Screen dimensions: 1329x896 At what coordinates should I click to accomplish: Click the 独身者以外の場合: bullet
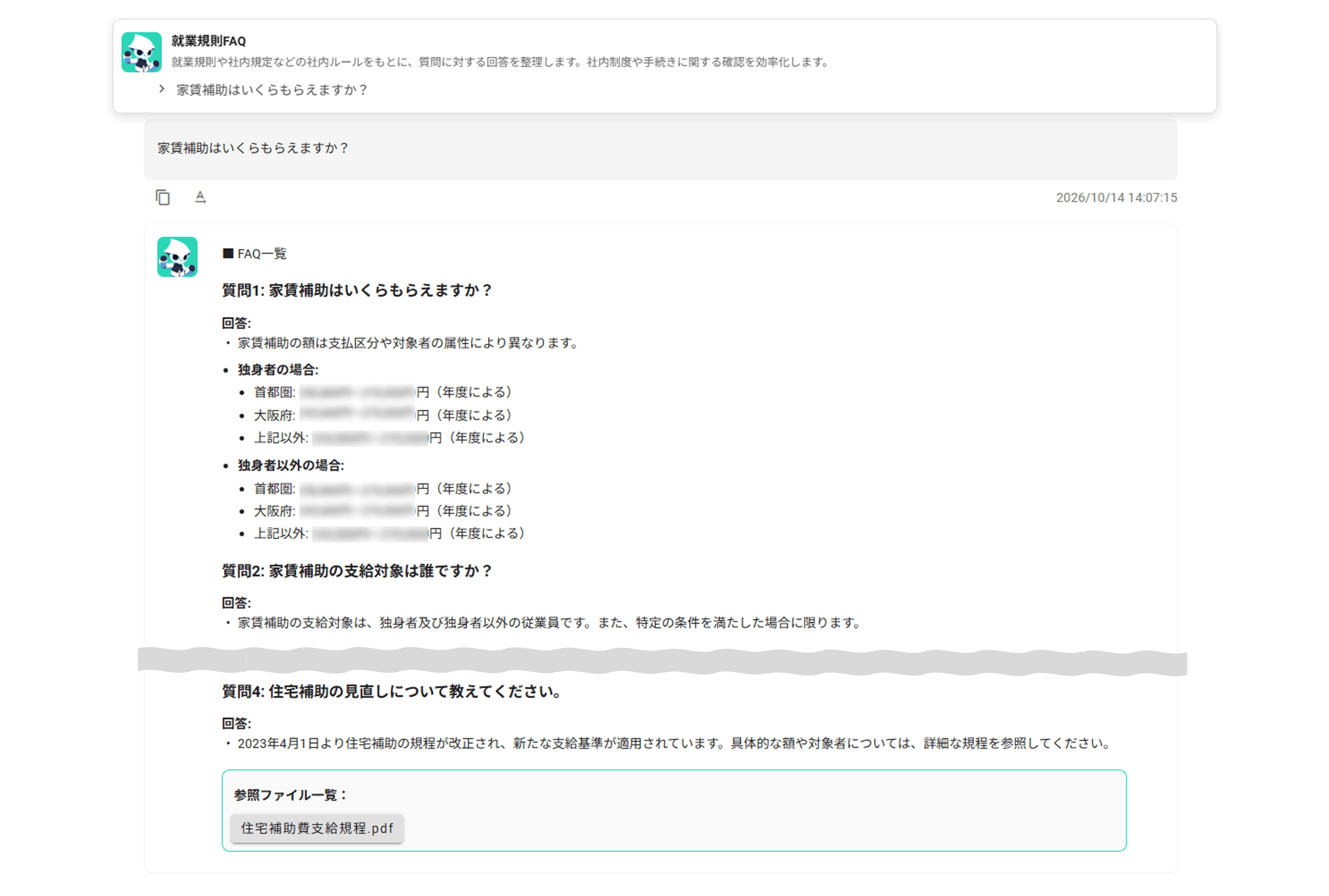pyautogui.click(x=291, y=466)
